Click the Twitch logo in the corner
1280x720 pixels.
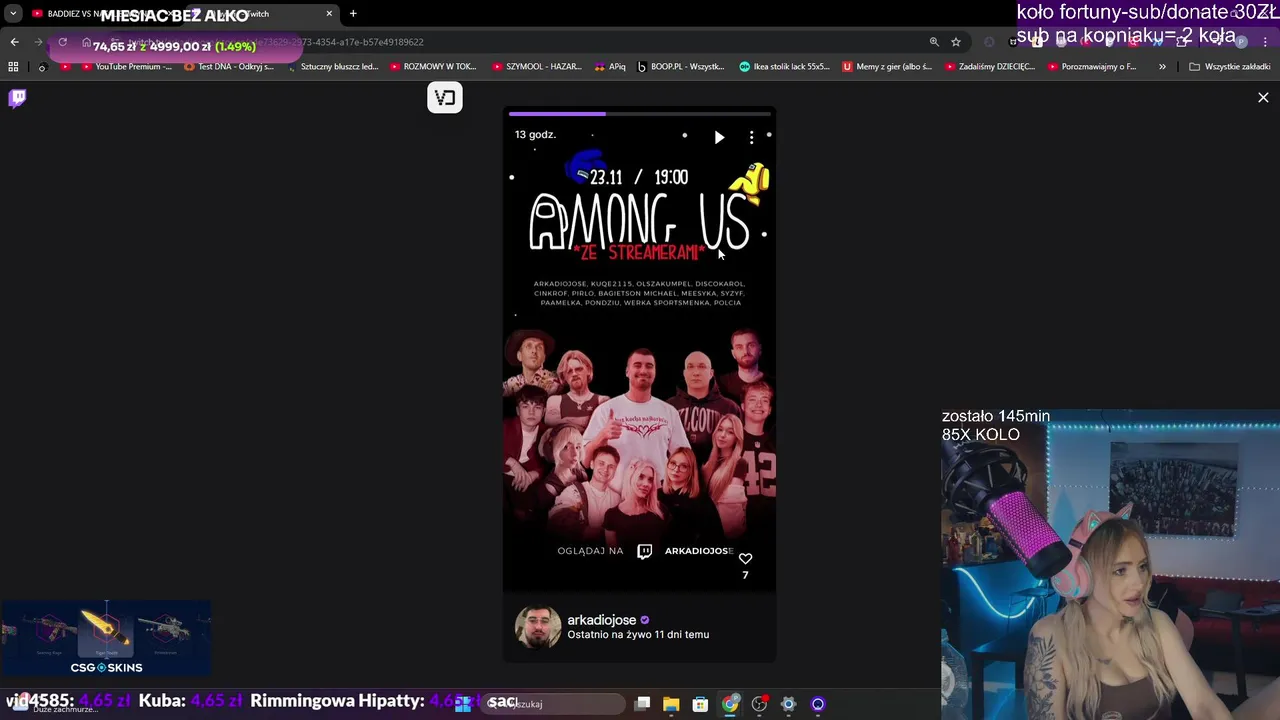click(17, 98)
